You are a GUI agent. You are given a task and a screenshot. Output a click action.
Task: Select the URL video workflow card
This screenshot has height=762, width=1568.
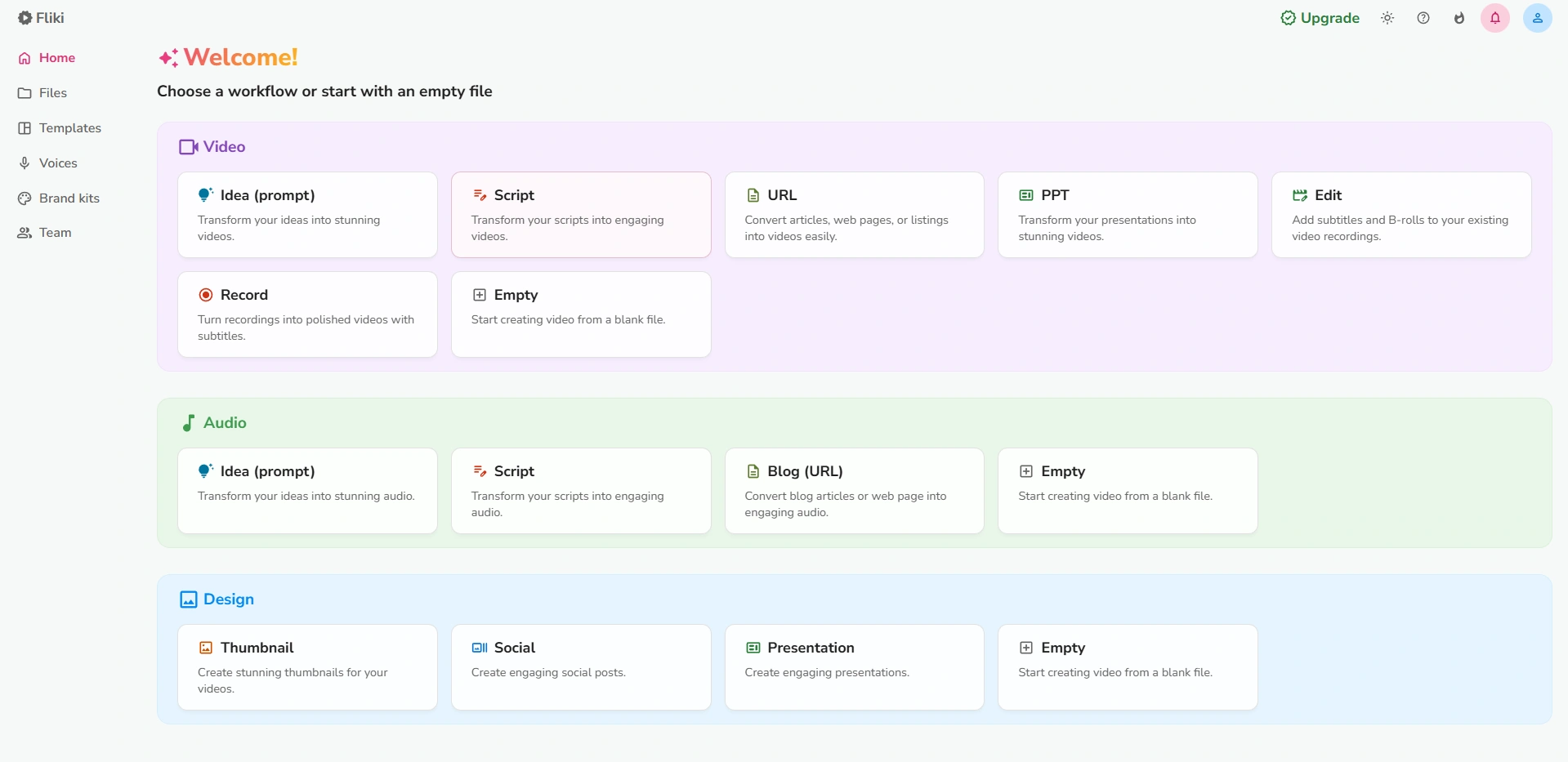point(855,215)
